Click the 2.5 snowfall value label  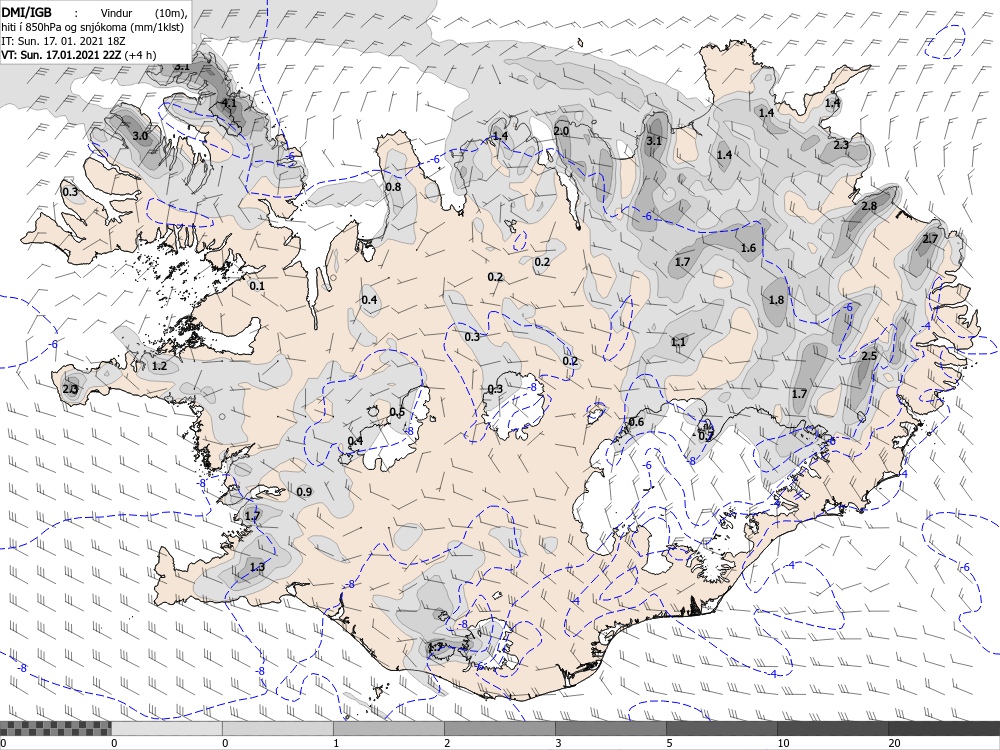tap(869, 356)
